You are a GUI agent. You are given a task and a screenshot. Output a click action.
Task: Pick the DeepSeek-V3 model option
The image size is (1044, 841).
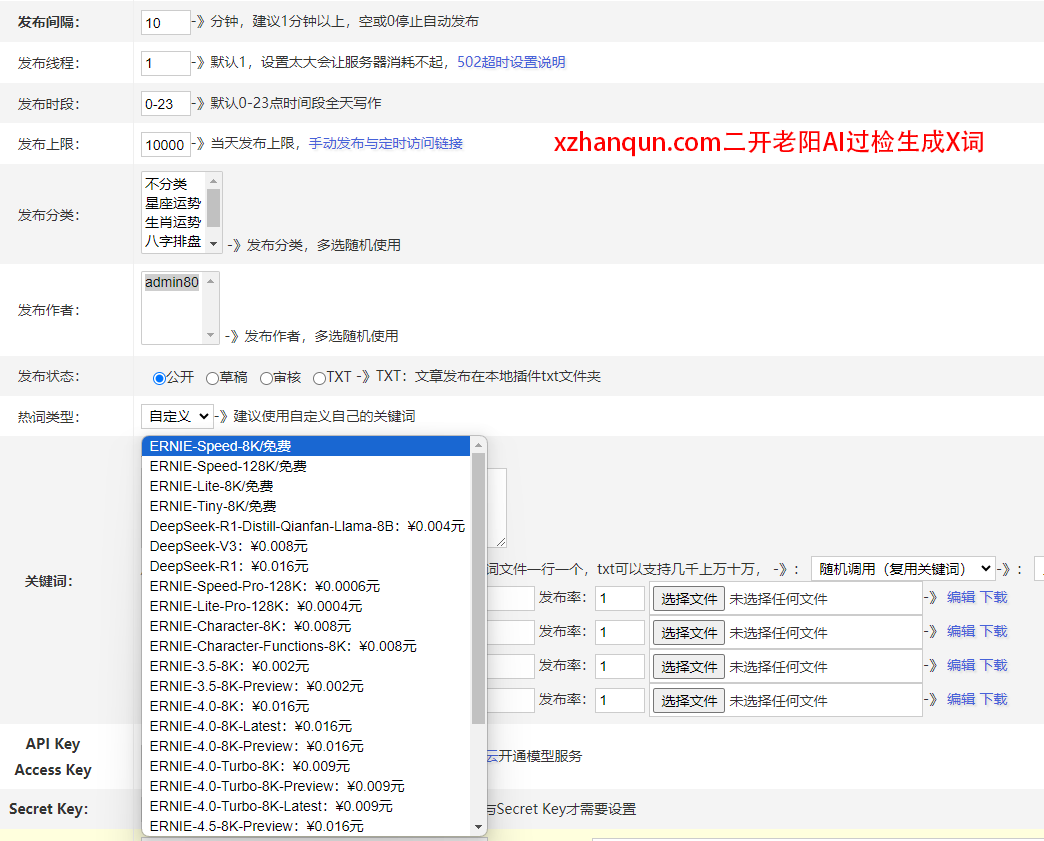point(306,546)
